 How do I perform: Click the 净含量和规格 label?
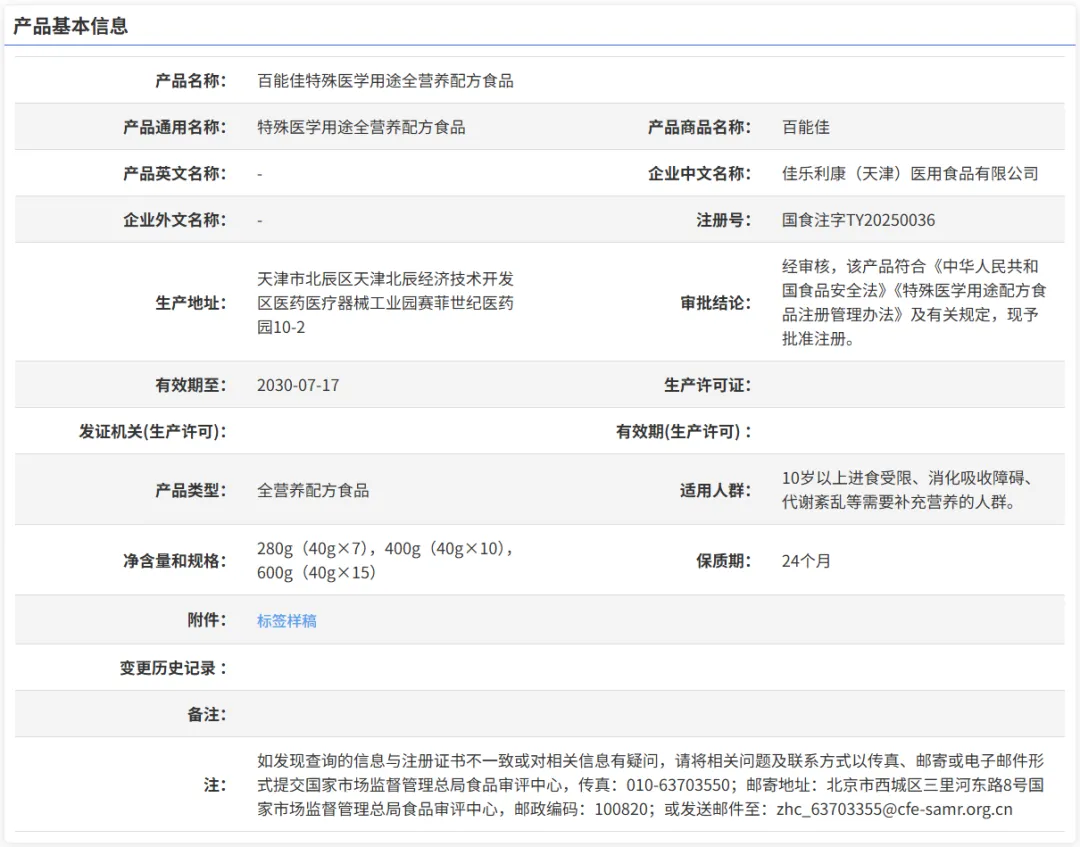175,561
